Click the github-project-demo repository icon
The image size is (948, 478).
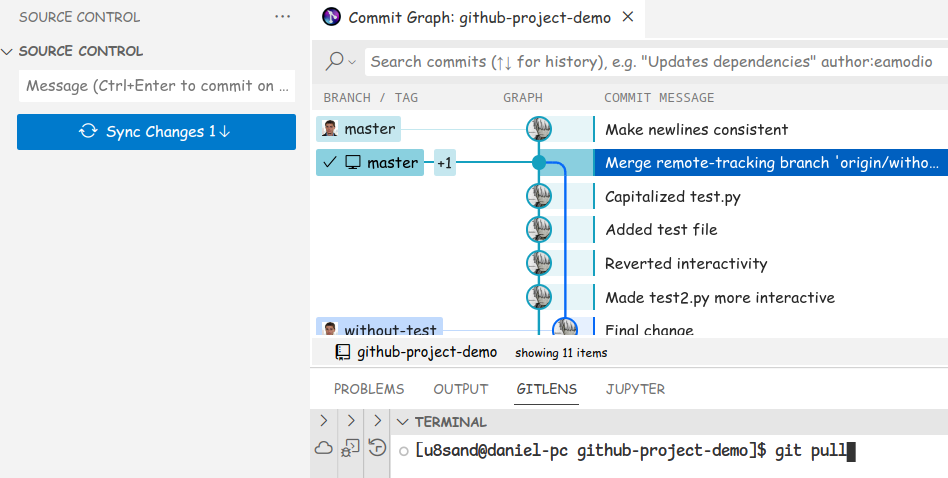click(343, 352)
